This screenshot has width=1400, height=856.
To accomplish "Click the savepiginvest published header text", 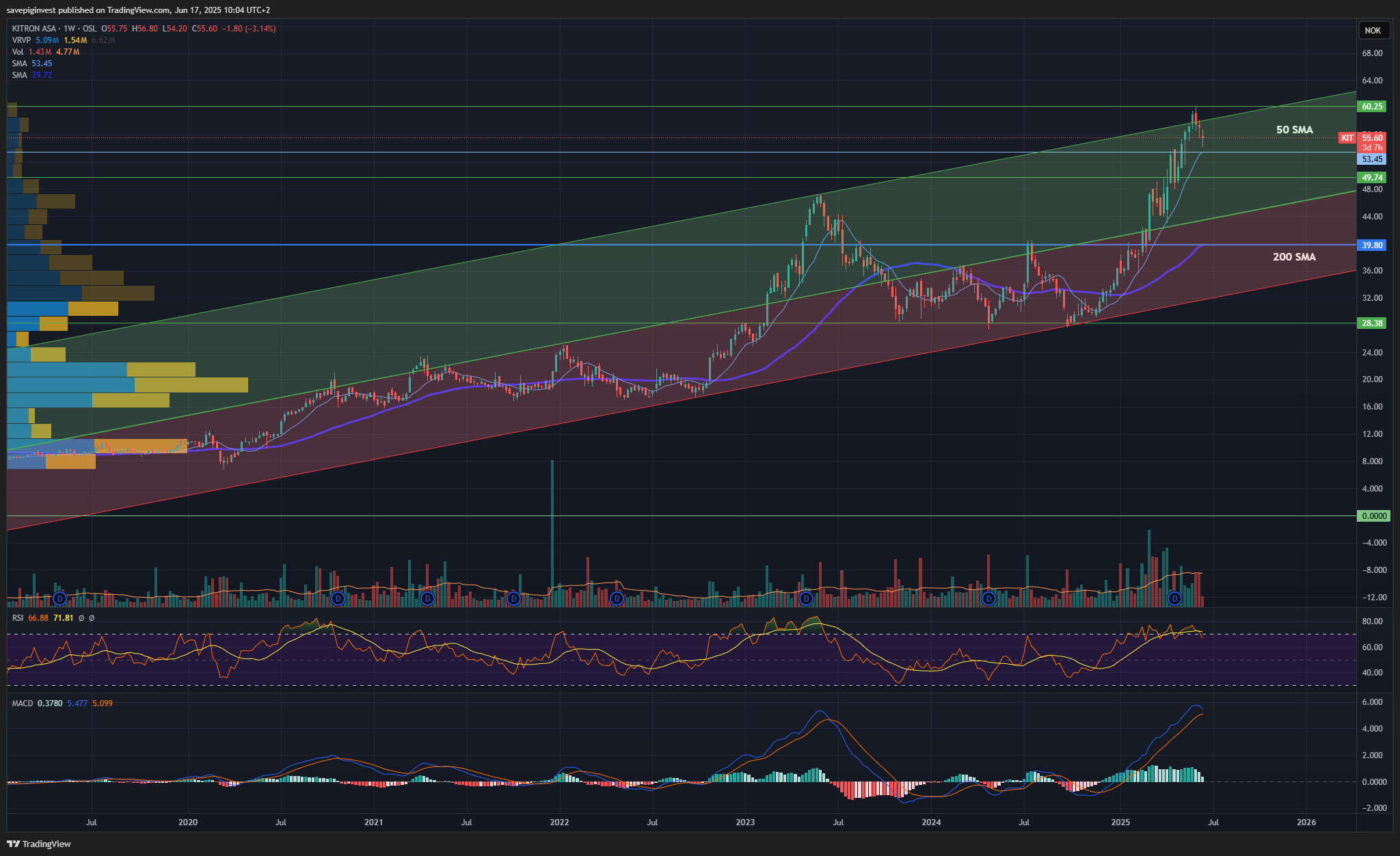I will (138, 10).
